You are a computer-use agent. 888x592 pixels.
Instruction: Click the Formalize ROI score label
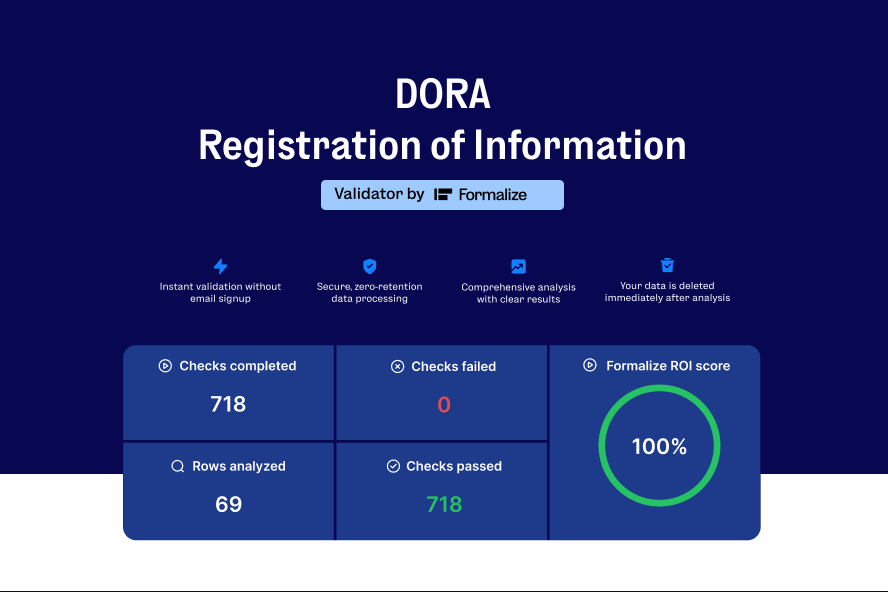tap(668, 366)
